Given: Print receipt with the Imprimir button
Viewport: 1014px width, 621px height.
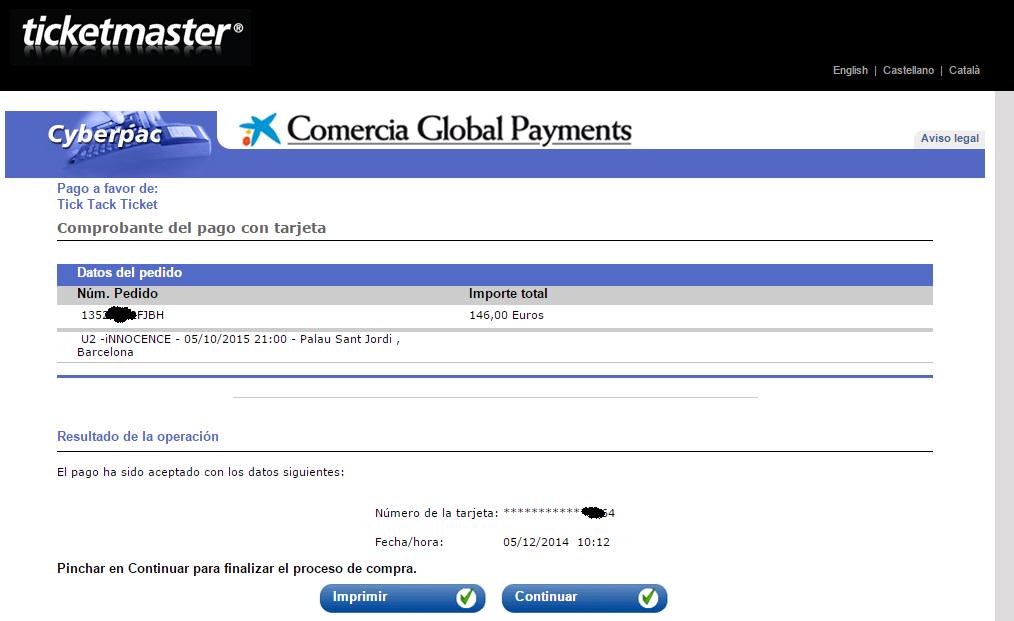Looking at the screenshot, I should 403,598.
